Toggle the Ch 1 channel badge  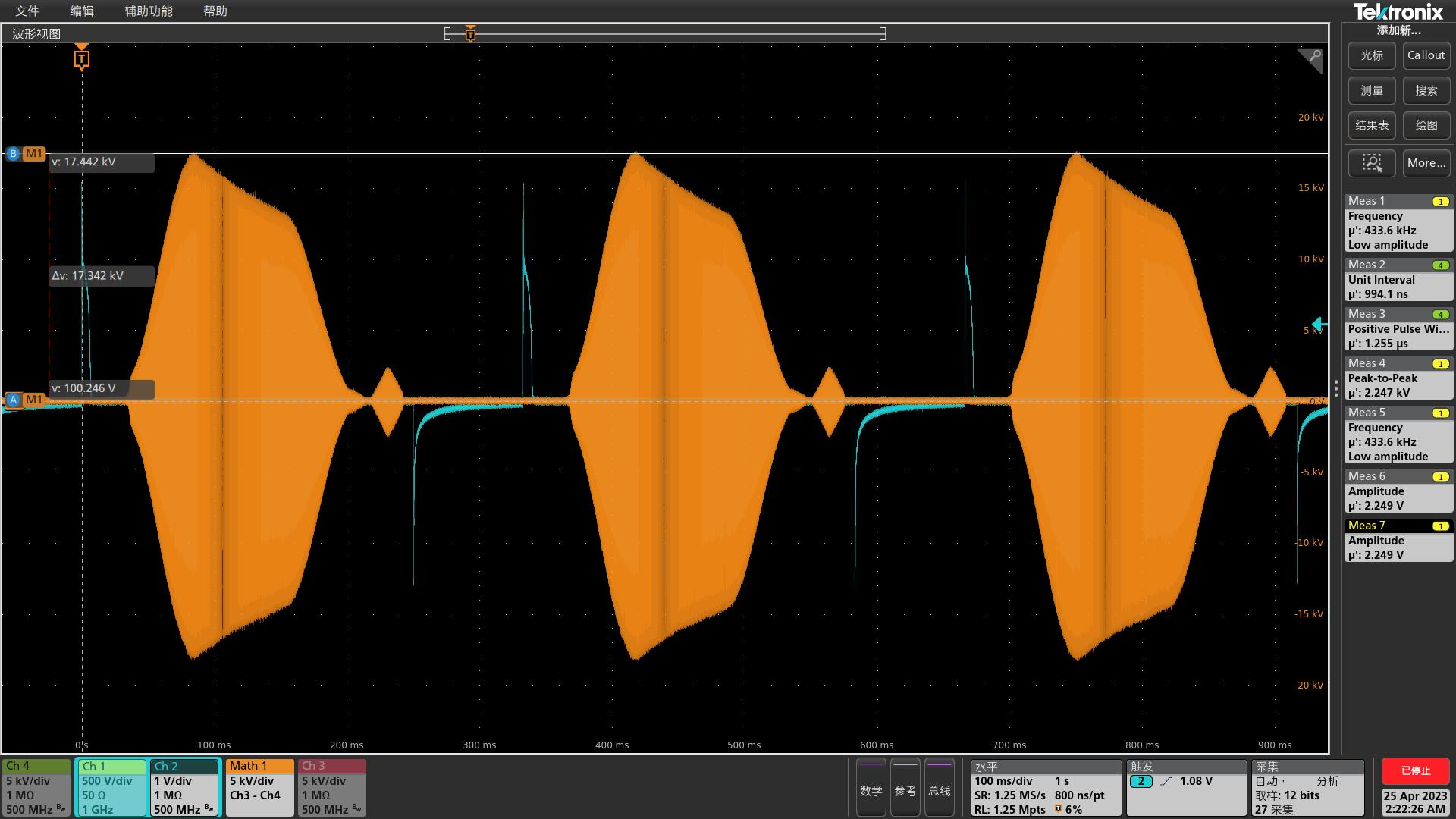tap(111, 788)
